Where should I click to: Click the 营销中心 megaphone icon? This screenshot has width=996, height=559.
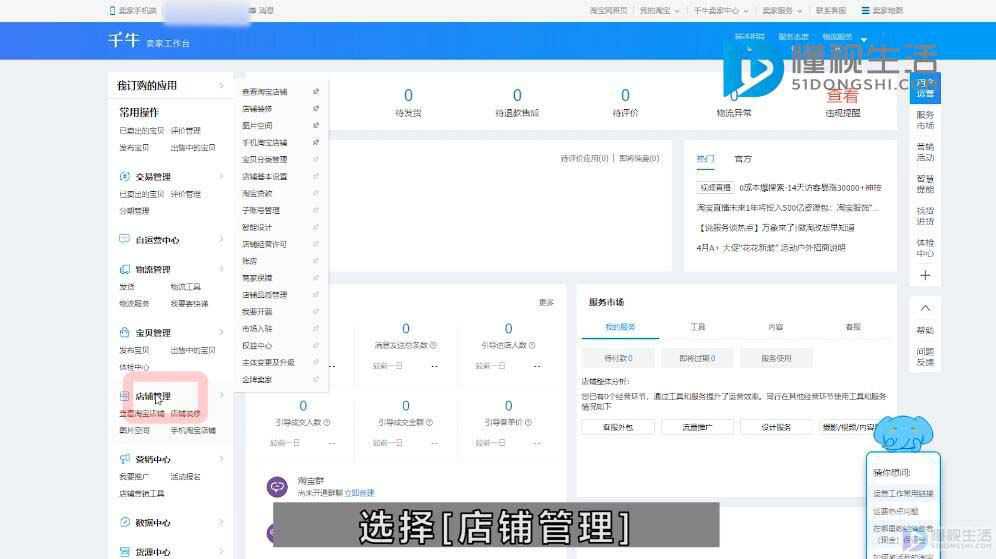[x=124, y=459]
